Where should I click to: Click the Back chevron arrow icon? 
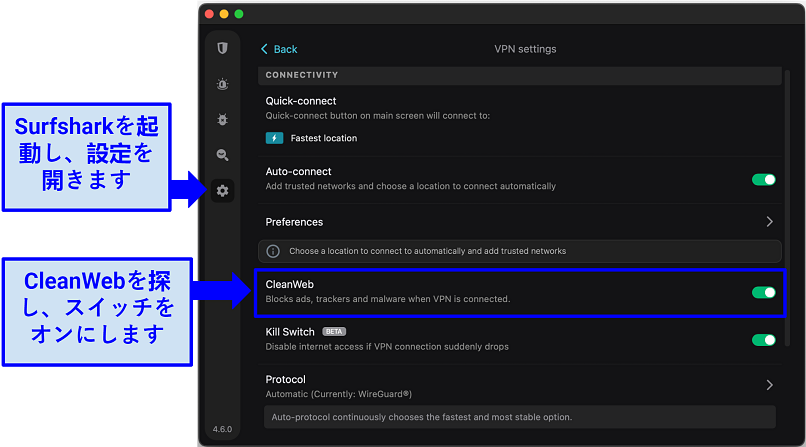[x=264, y=49]
